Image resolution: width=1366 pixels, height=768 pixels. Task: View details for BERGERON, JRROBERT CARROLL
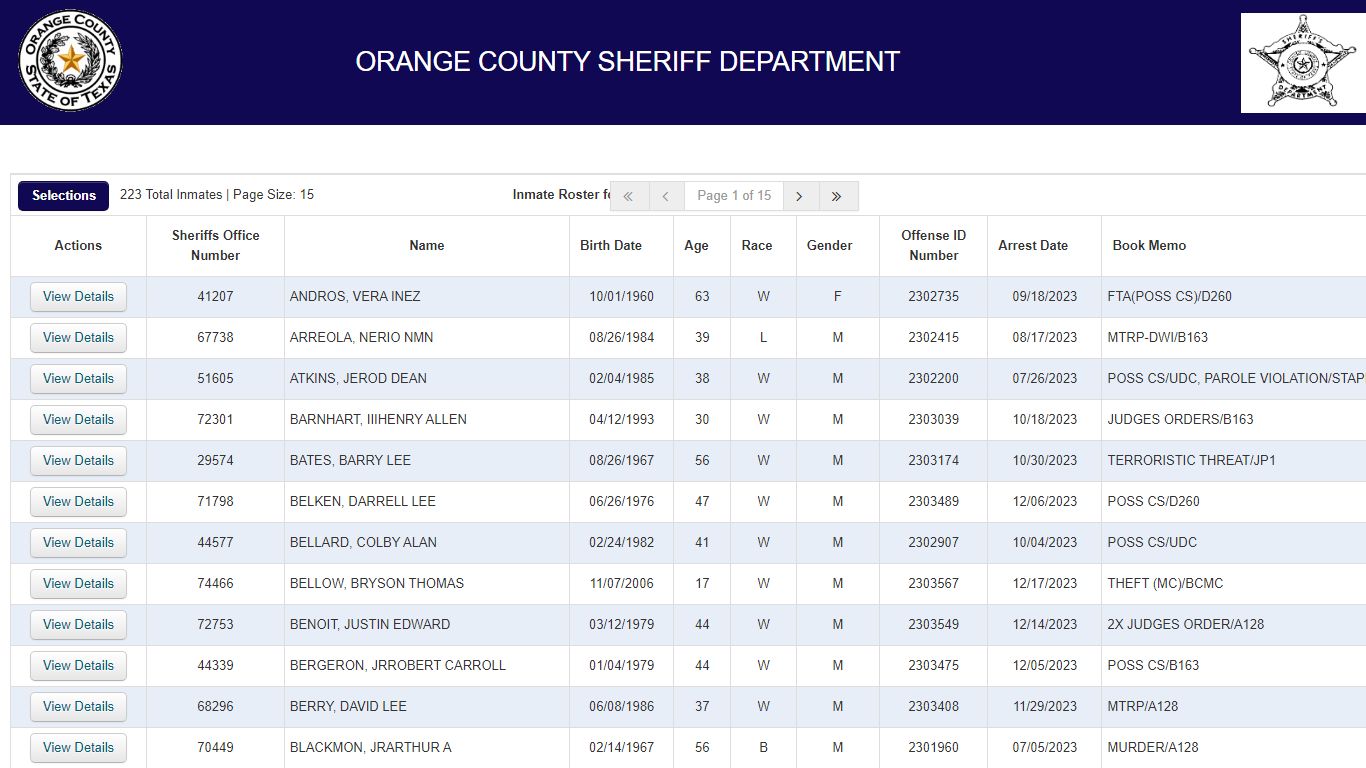point(78,666)
